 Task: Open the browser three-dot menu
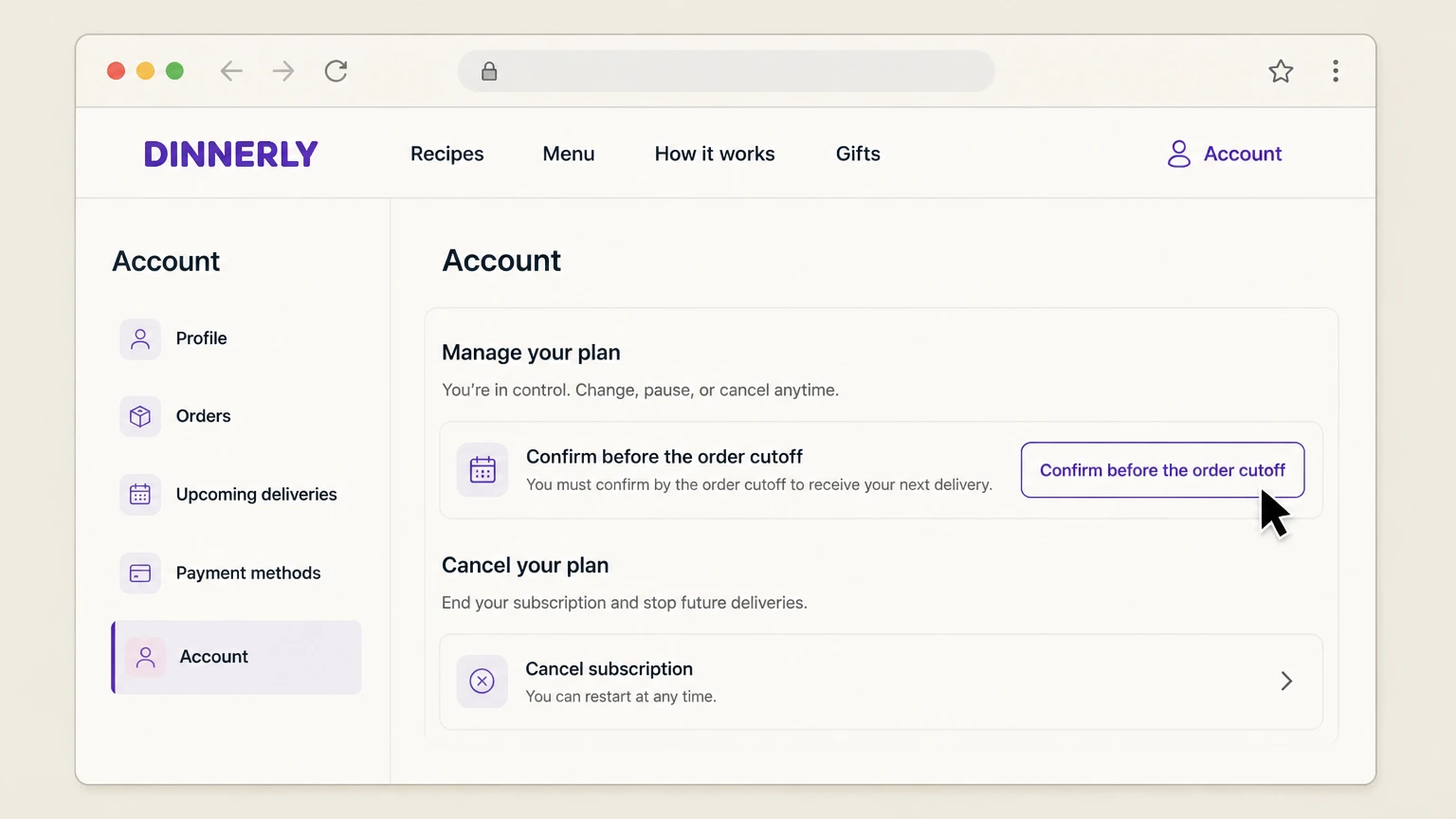pyautogui.click(x=1336, y=71)
